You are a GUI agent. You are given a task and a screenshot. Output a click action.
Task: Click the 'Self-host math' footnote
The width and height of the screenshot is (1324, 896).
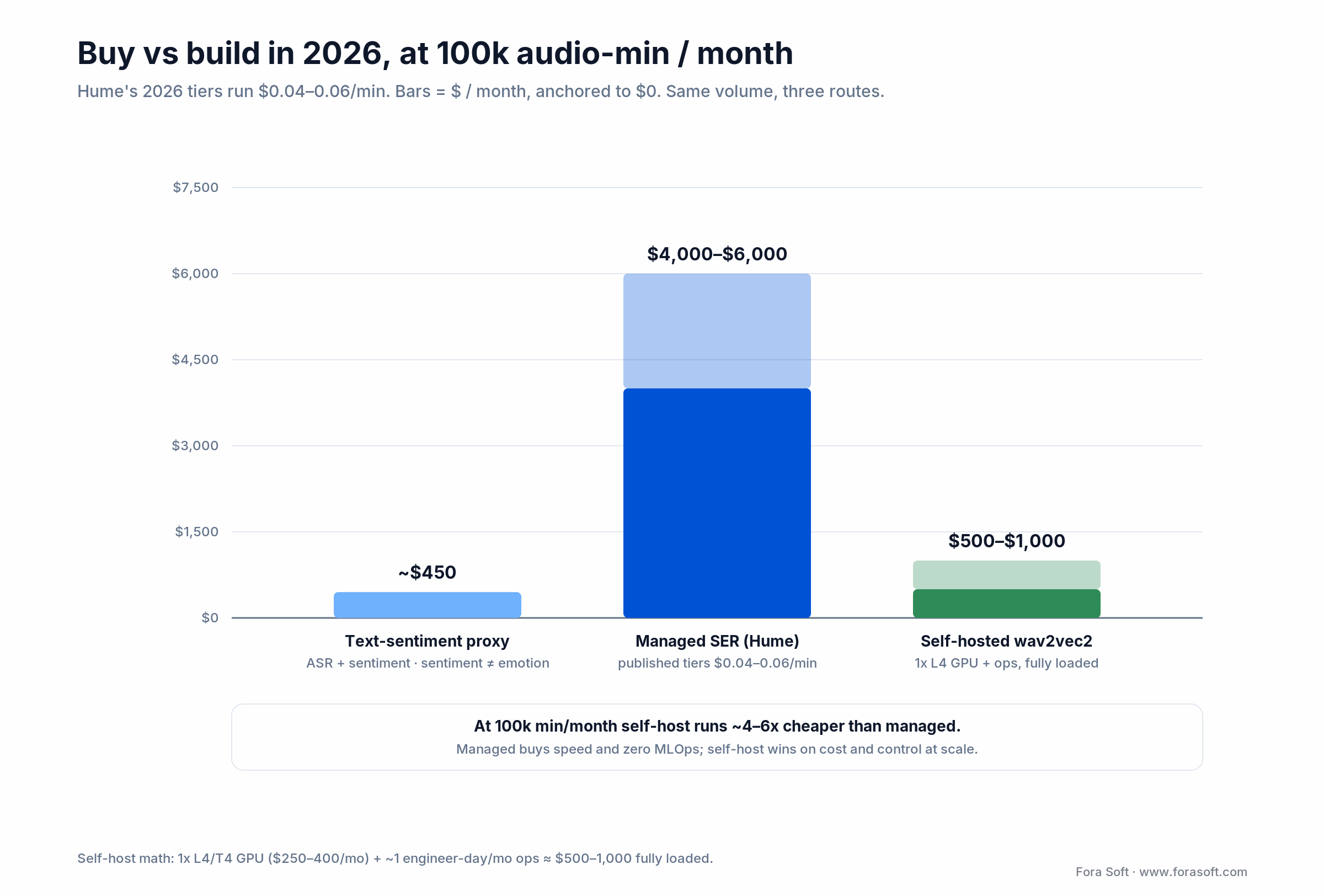pos(395,858)
